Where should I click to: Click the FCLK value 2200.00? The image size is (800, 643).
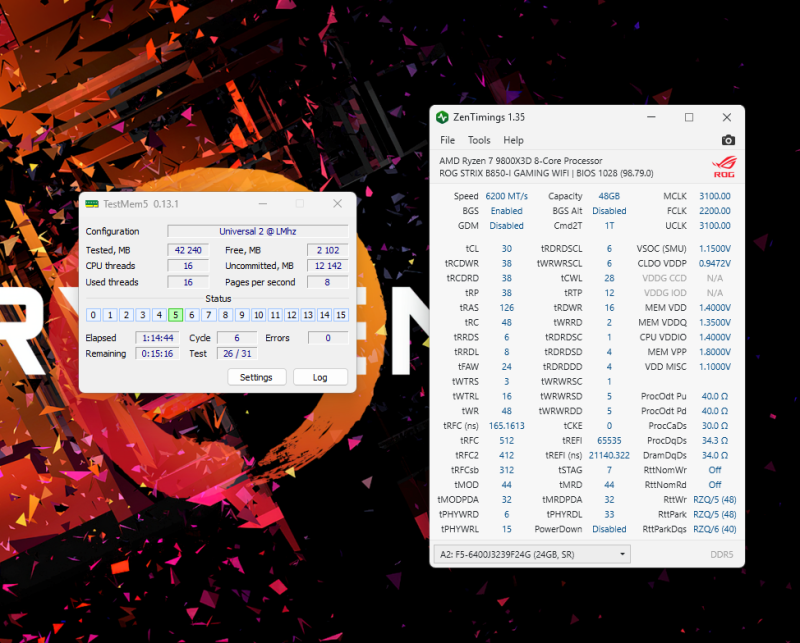[715, 211]
